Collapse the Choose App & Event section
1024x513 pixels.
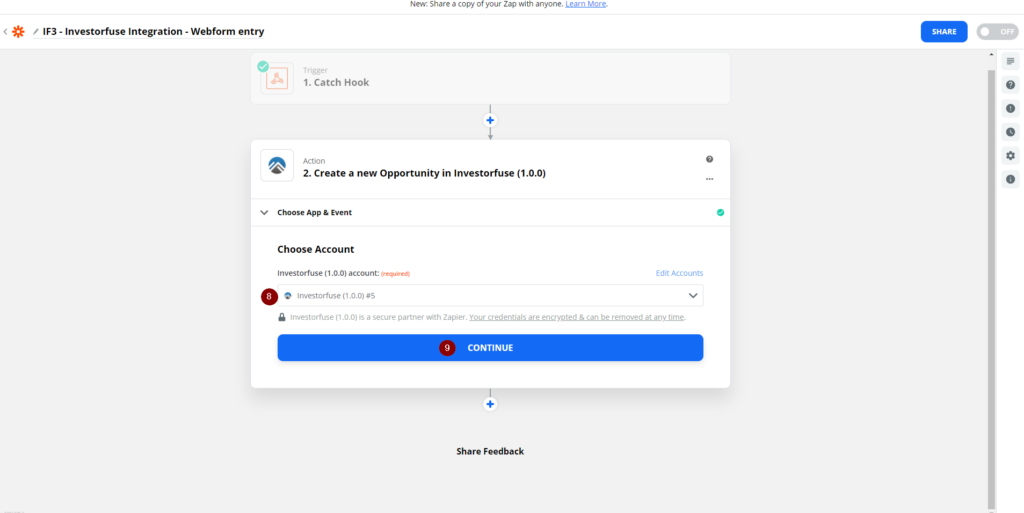click(x=490, y=212)
